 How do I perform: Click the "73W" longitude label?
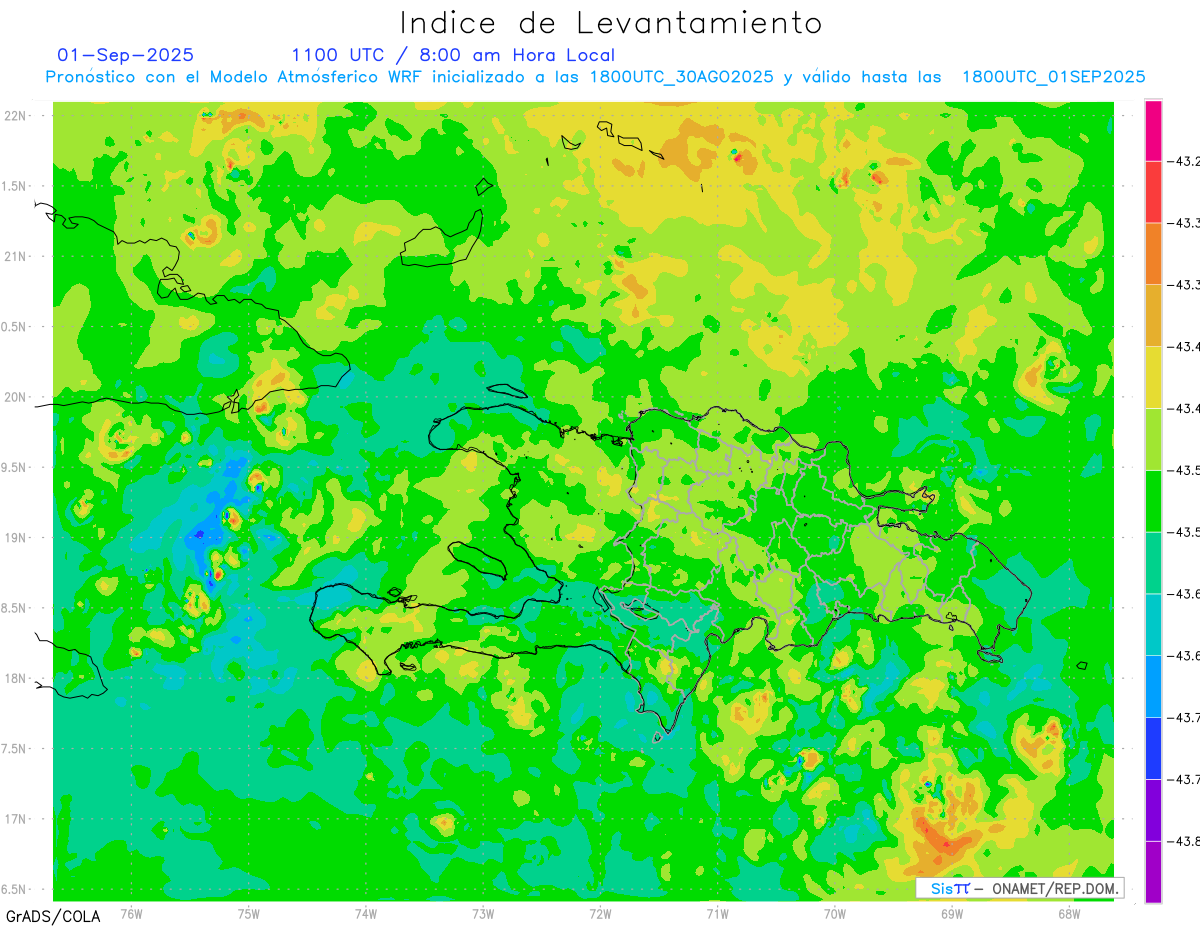pos(483,913)
